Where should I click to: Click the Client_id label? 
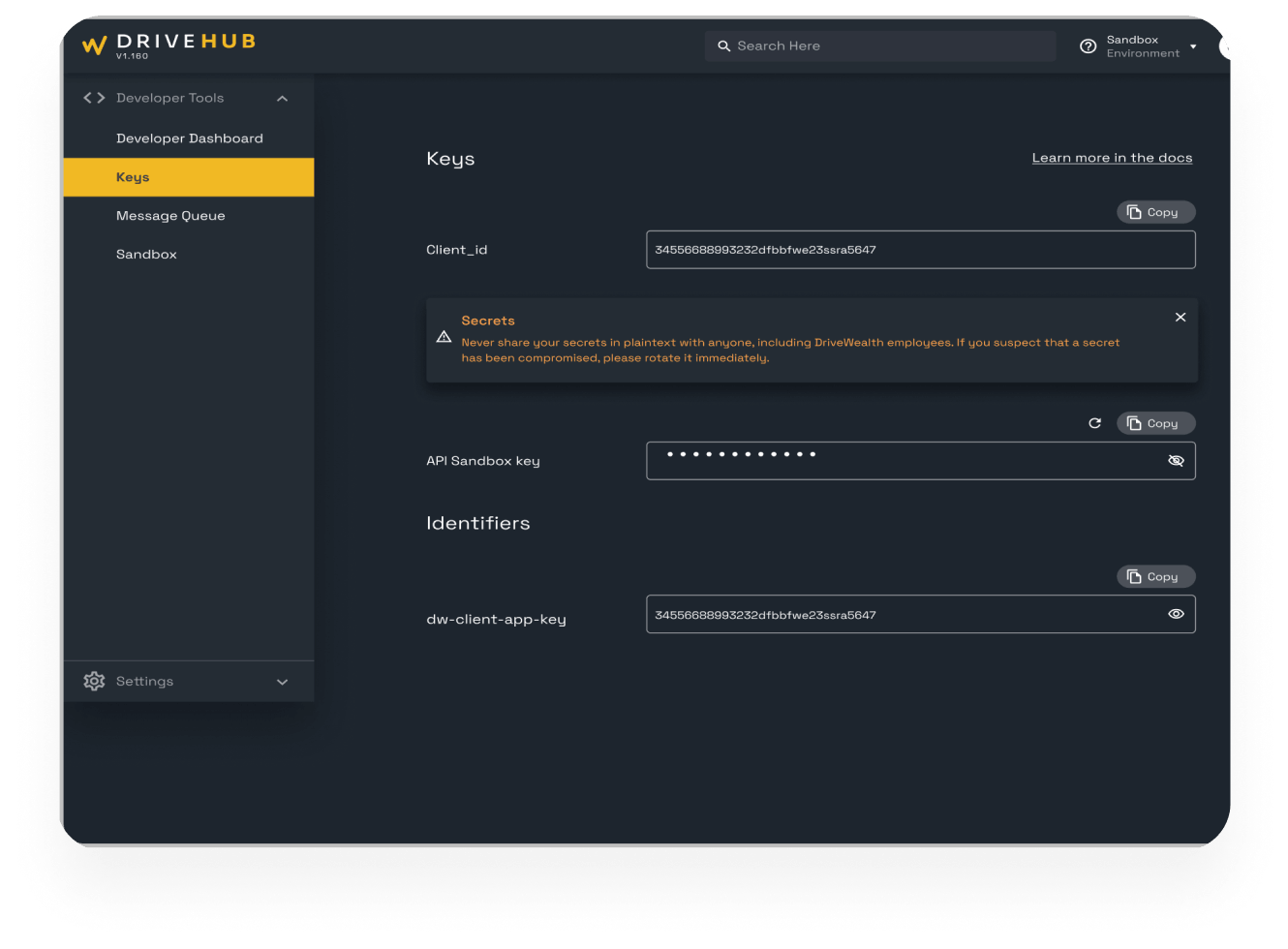(457, 250)
